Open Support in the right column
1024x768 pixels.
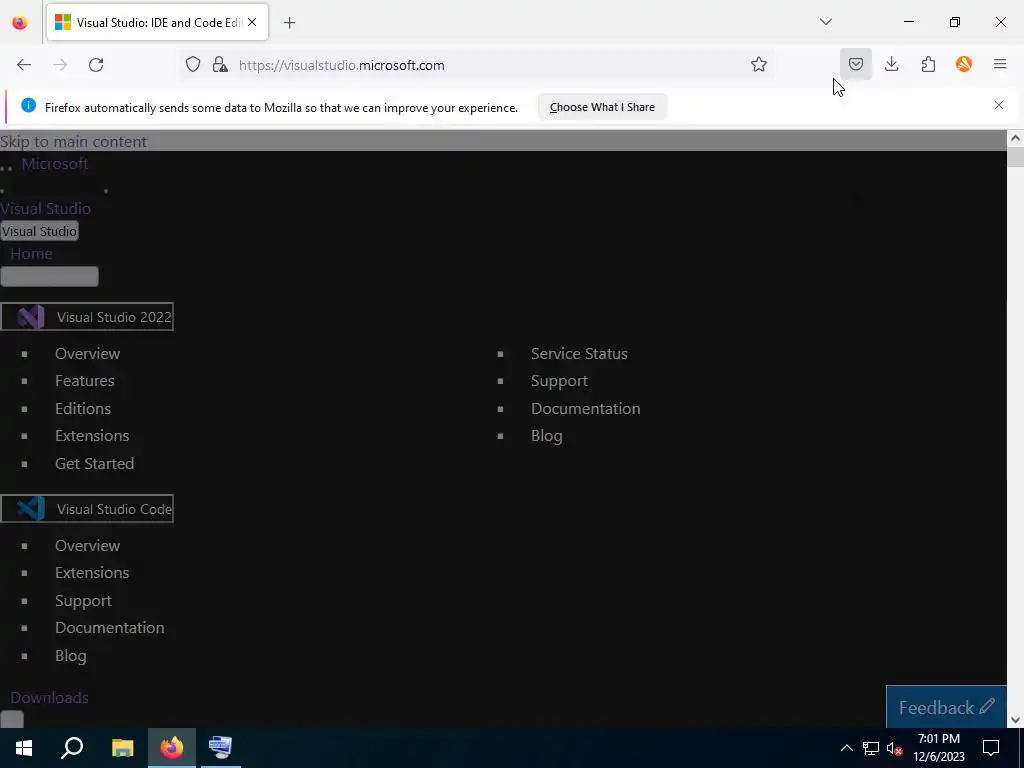click(x=559, y=381)
